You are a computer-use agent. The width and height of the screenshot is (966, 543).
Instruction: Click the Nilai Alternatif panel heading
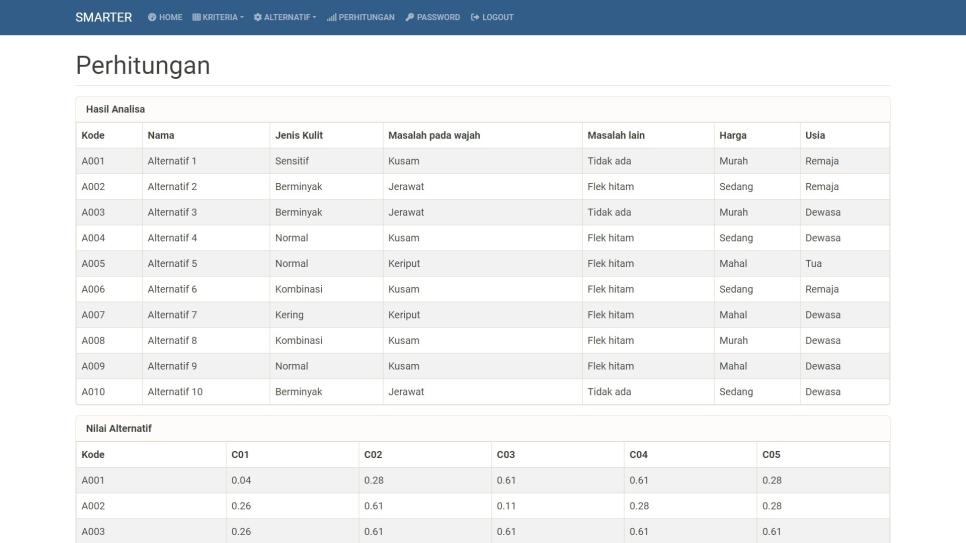tap(119, 428)
